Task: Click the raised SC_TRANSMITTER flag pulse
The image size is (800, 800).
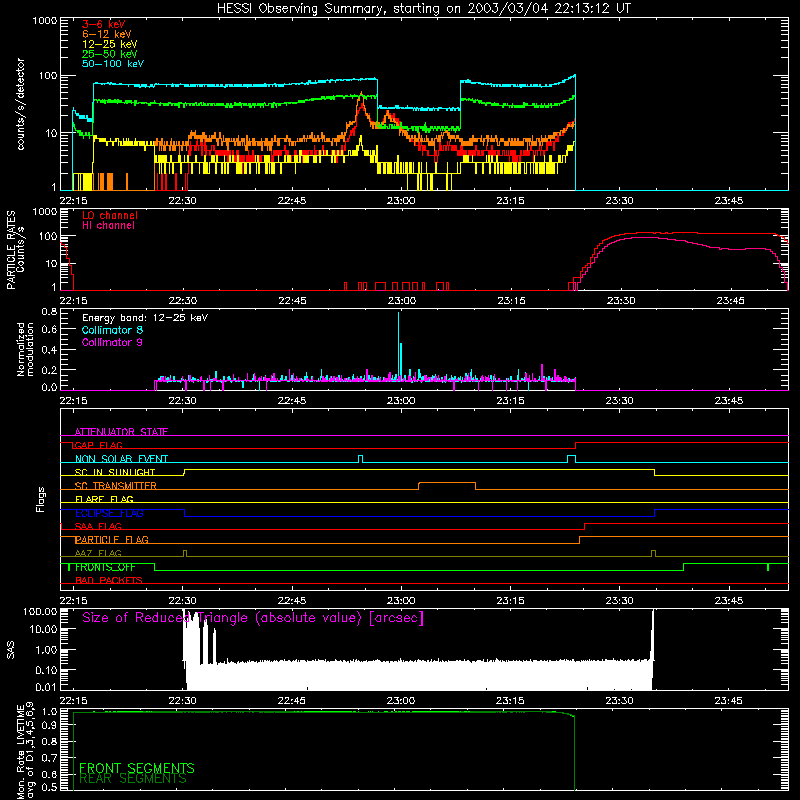Action: click(447, 486)
